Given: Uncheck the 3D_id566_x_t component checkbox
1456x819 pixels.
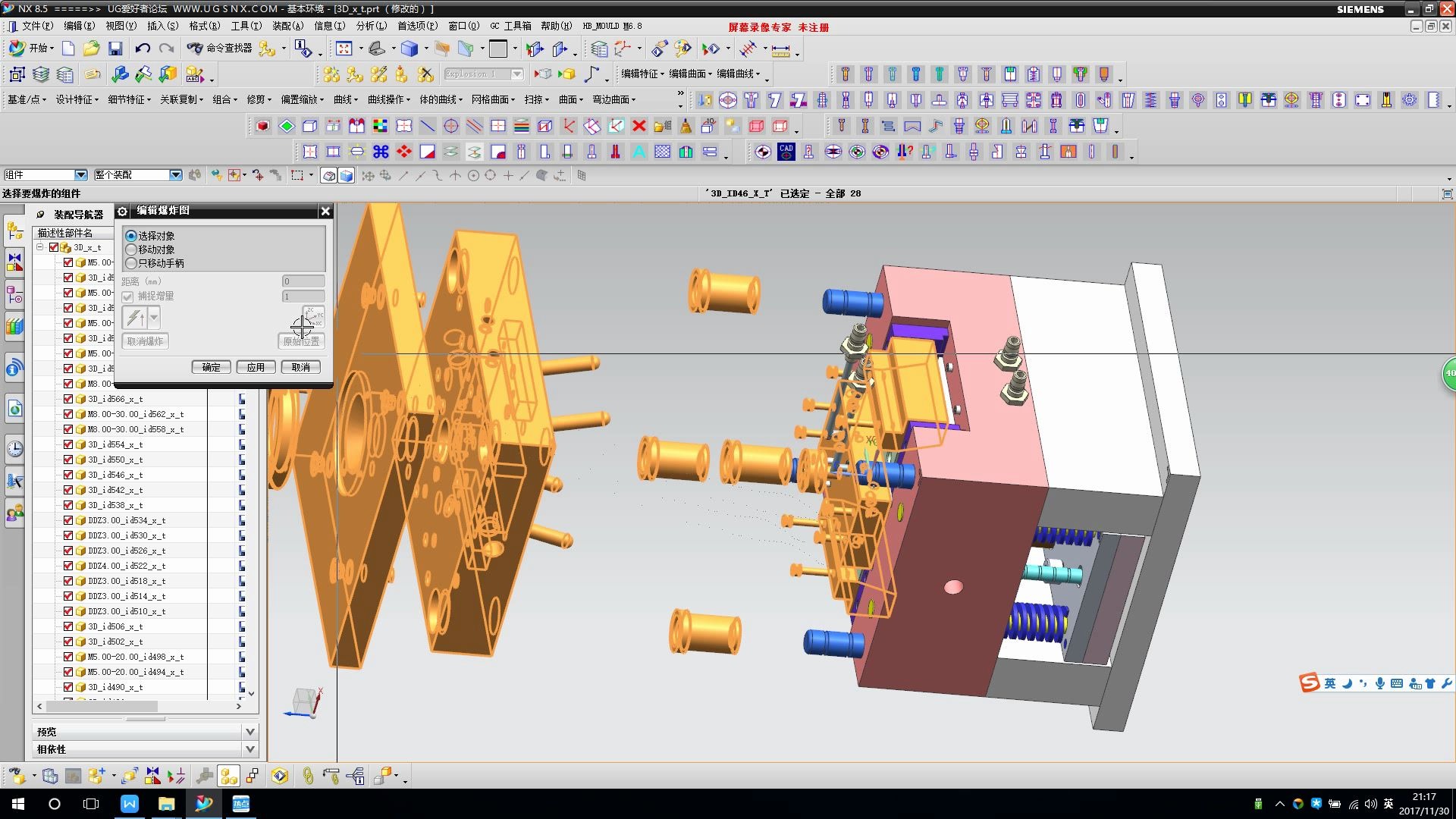Looking at the screenshot, I should 68,399.
